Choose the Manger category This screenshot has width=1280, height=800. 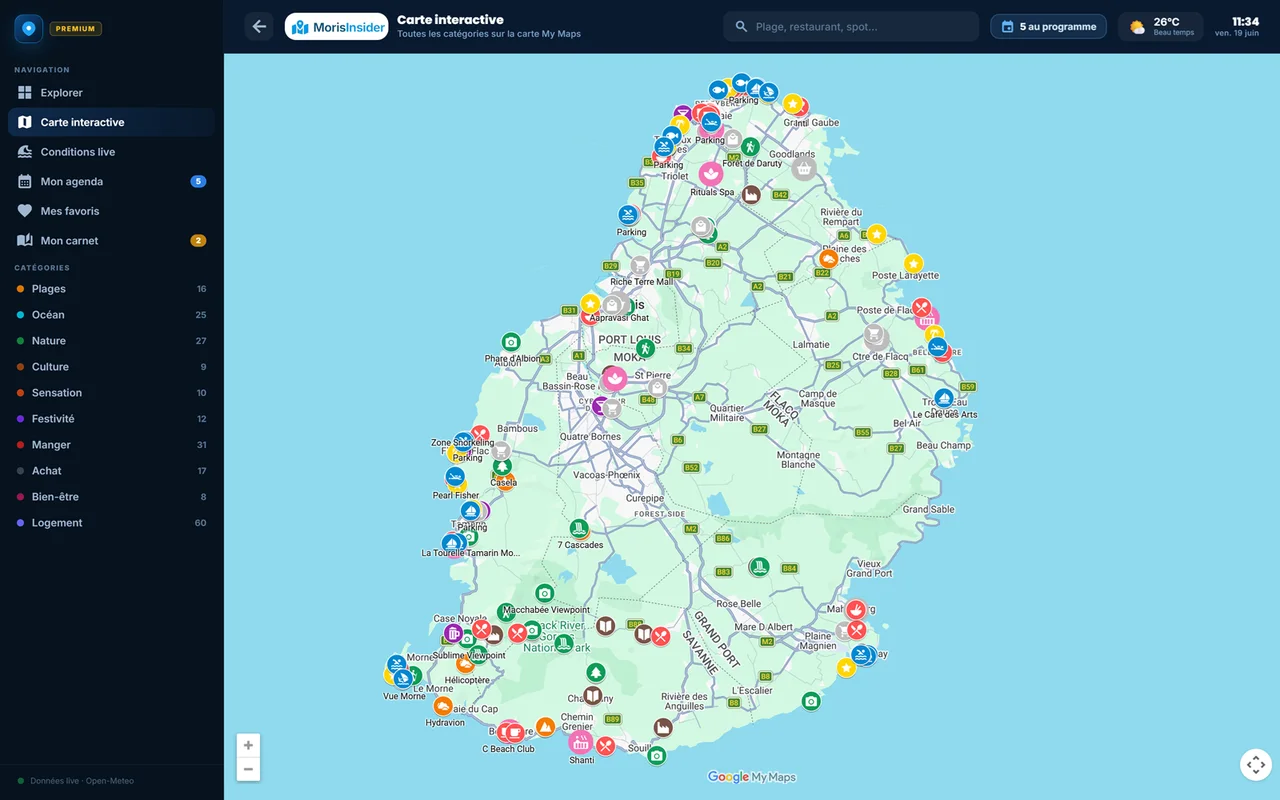pyautogui.click(x=111, y=445)
